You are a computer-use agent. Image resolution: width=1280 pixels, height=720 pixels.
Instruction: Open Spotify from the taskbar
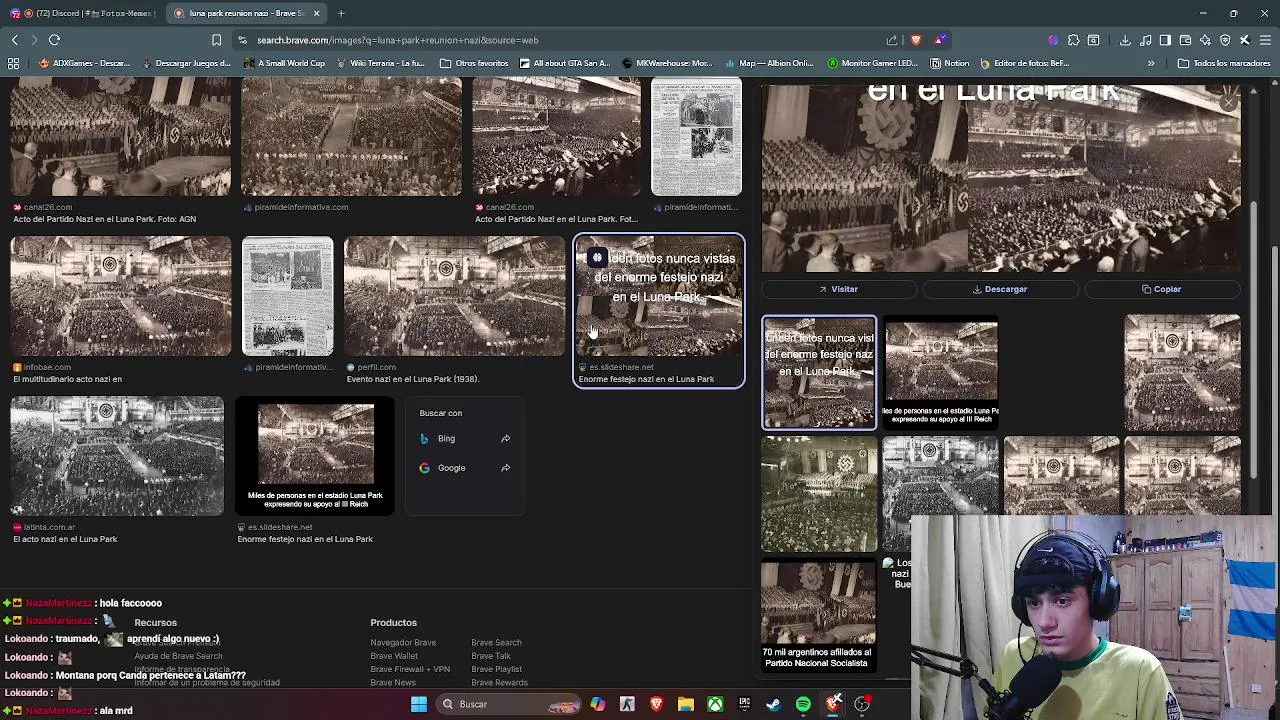[803, 704]
